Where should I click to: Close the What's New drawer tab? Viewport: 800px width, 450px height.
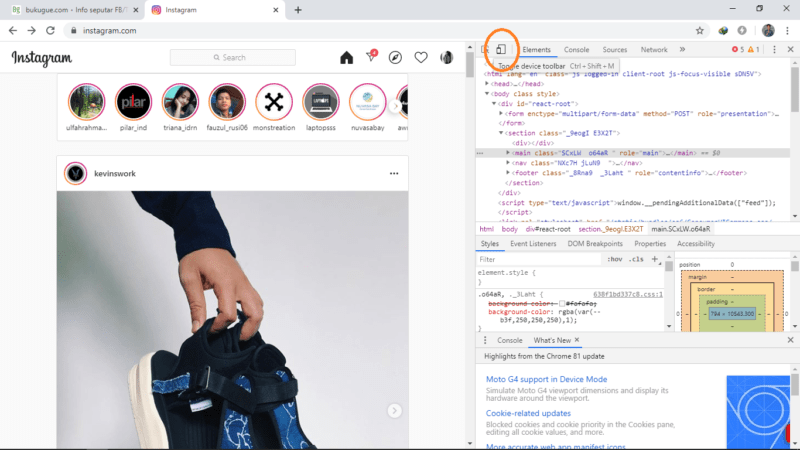[x=577, y=340]
